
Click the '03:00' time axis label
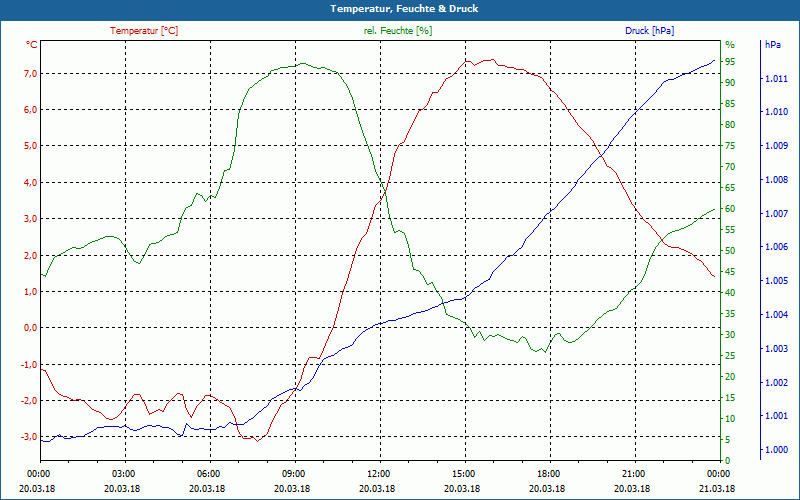click(125, 473)
